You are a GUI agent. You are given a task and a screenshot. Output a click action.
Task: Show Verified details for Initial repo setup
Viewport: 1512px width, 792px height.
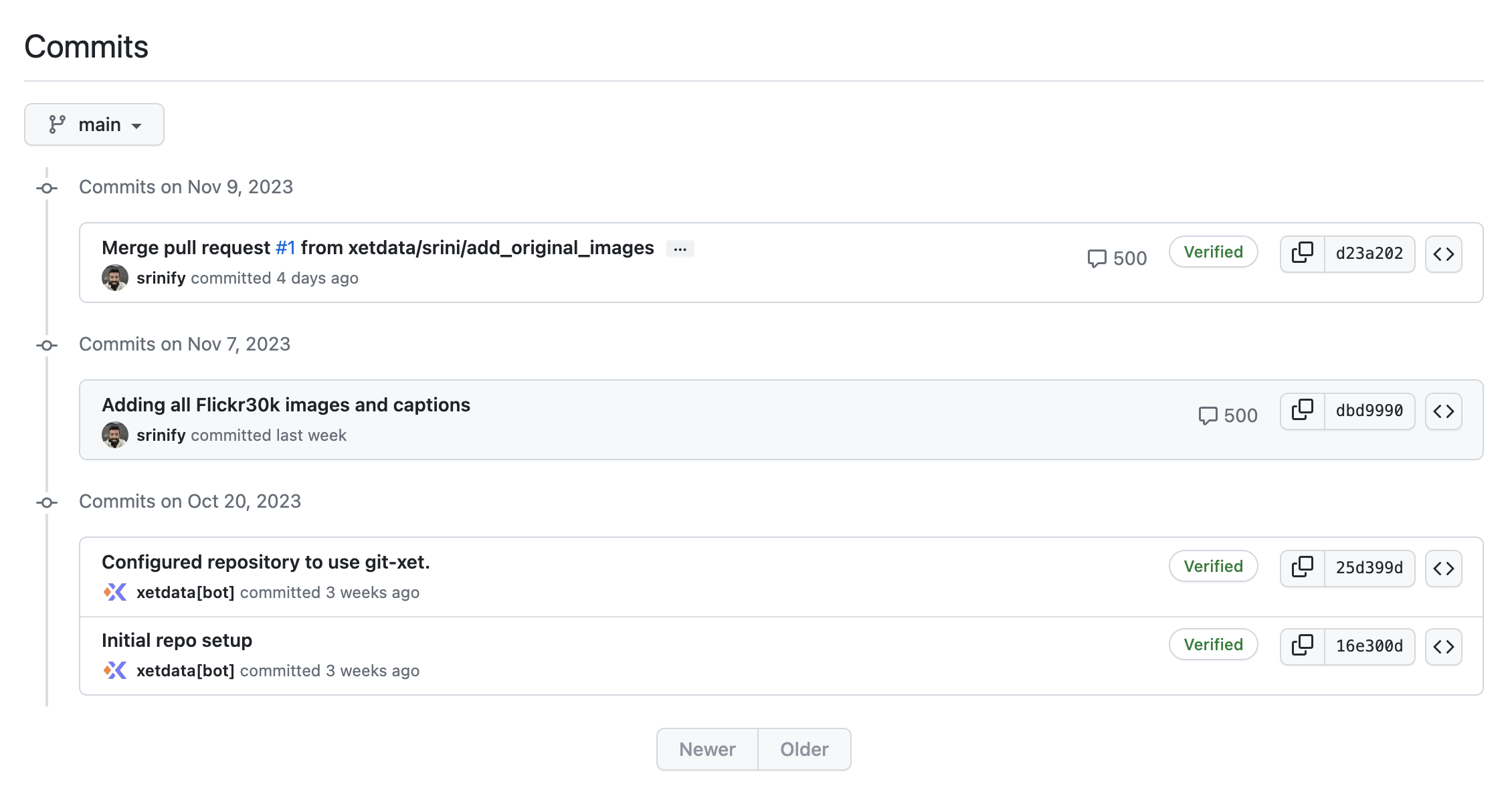pos(1213,645)
